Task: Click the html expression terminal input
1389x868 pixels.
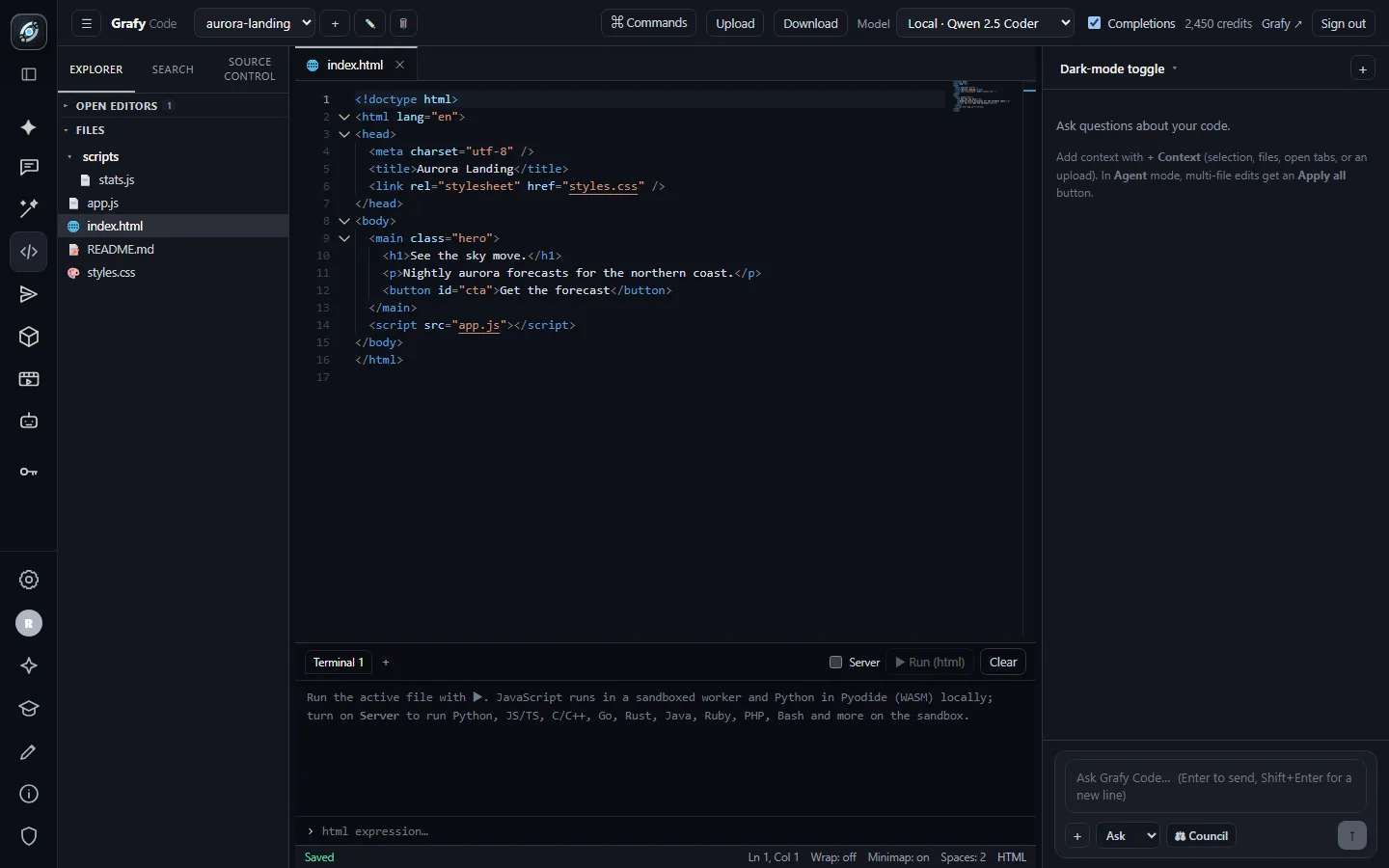Action: point(666,831)
